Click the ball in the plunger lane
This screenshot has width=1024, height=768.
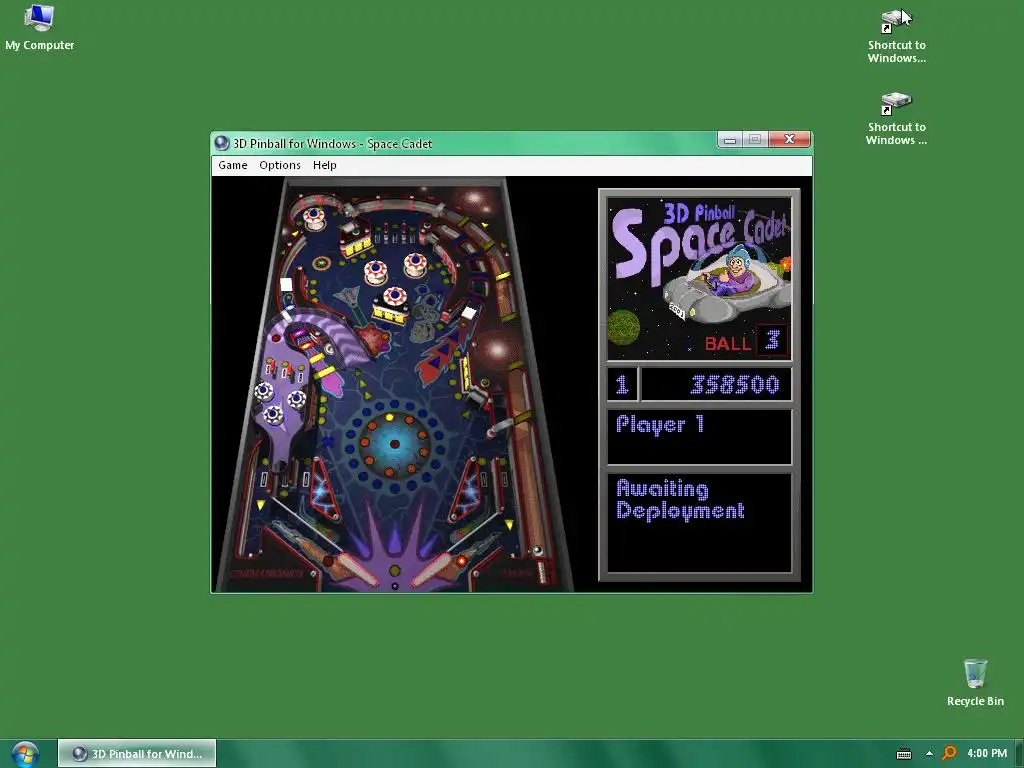click(x=537, y=551)
